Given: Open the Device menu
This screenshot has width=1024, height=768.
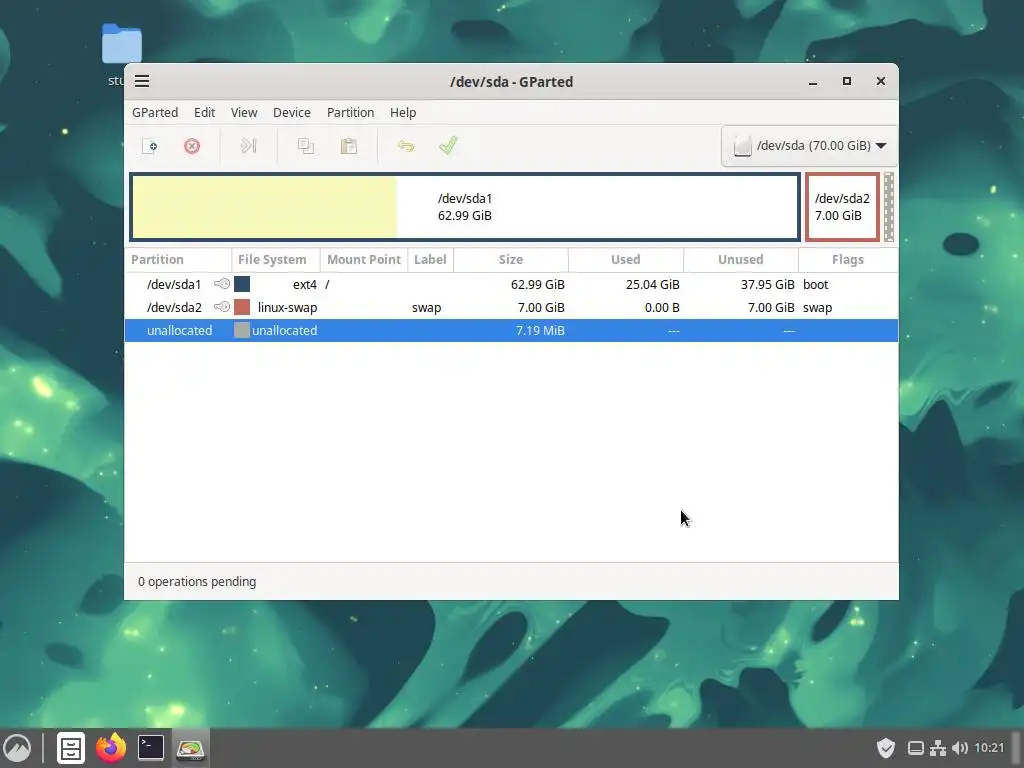Looking at the screenshot, I should click(292, 112).
